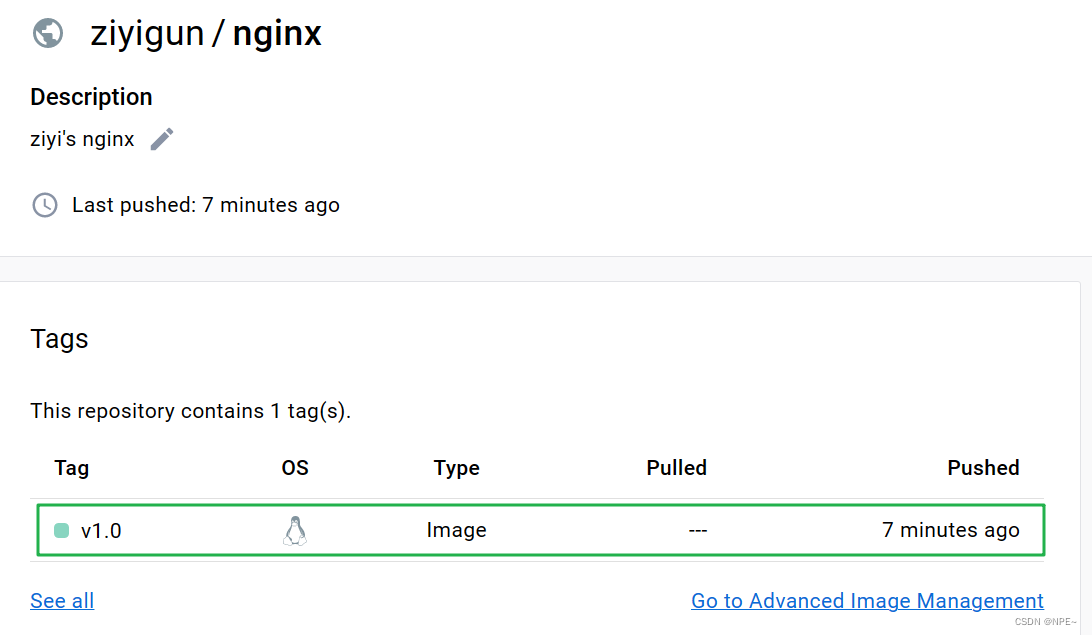Click the Pulled column header
The image size is (1092, 635).
[676, 468]
